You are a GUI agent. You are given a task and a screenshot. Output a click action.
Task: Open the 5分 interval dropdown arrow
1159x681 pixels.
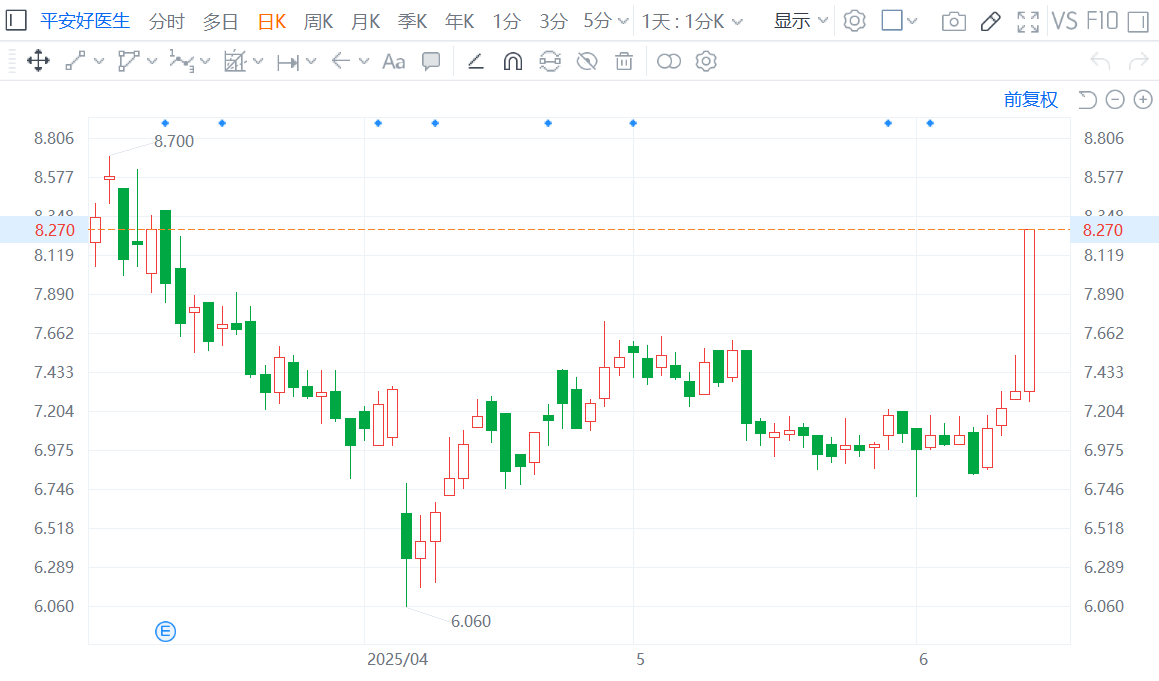click(623, 21)
